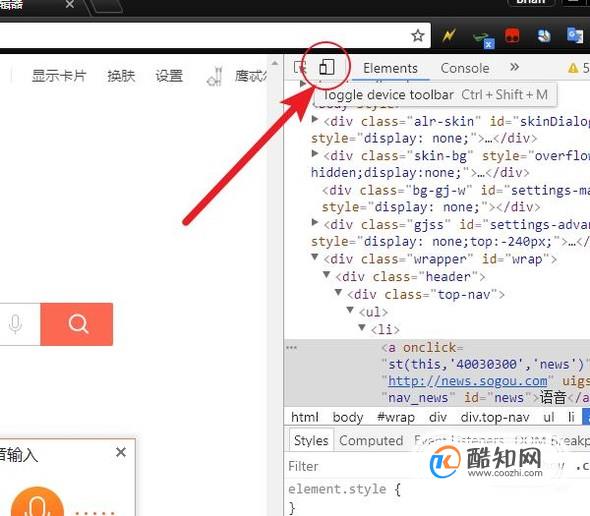Start voice search with microphone icon
This screenshot has width=590, height=516.
(15, 324)
